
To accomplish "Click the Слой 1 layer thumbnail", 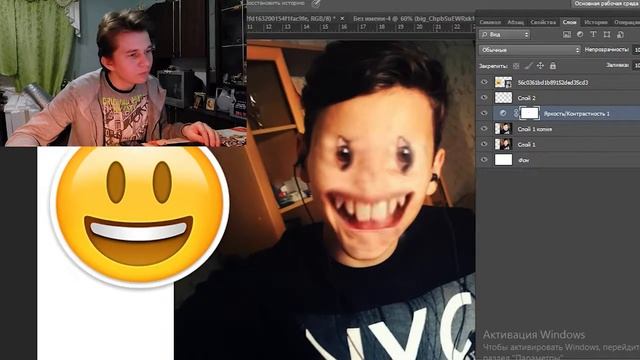I will click(x=503, y=144).
